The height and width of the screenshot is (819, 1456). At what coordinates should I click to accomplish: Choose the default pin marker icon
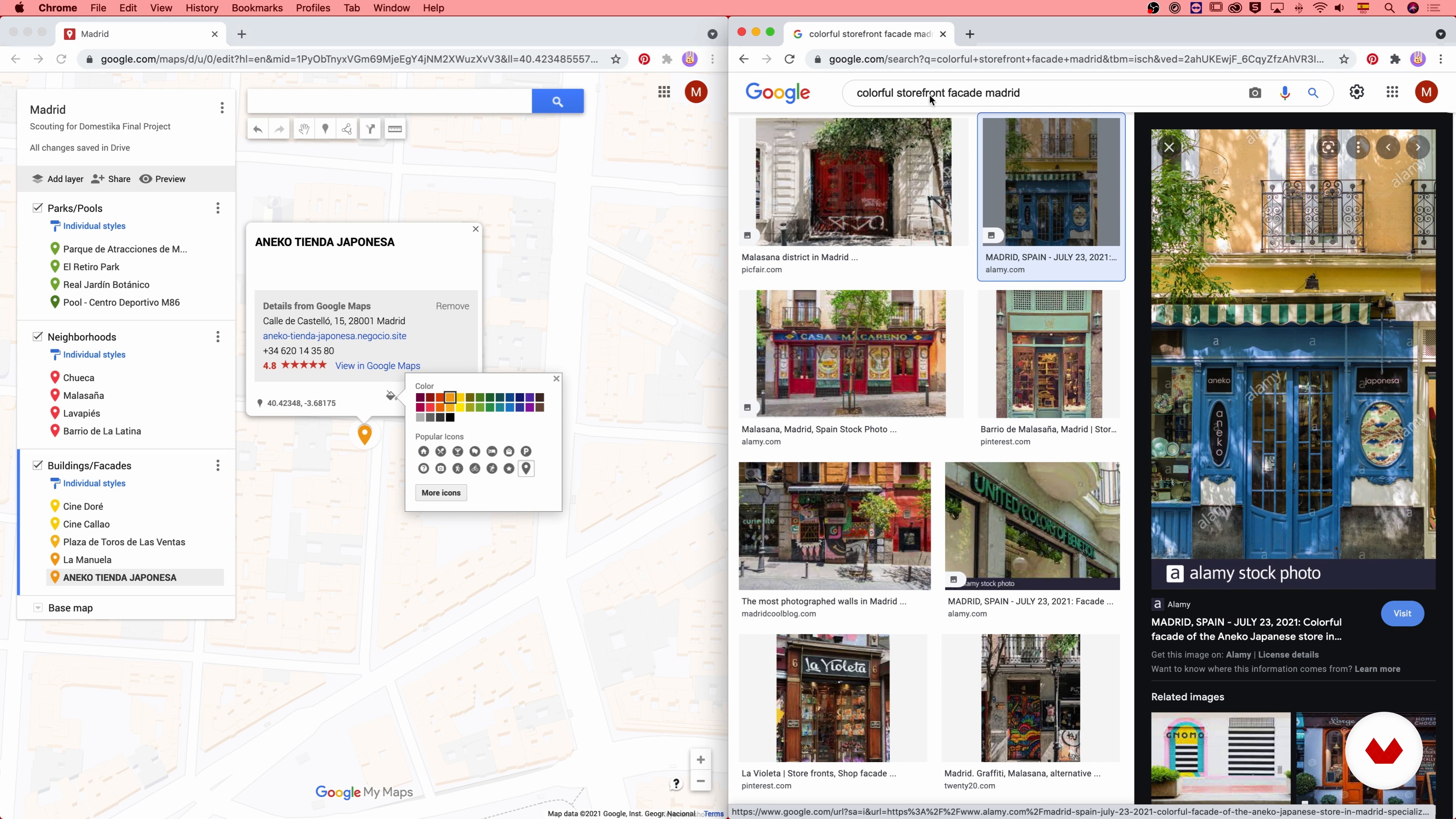[526, 468]
